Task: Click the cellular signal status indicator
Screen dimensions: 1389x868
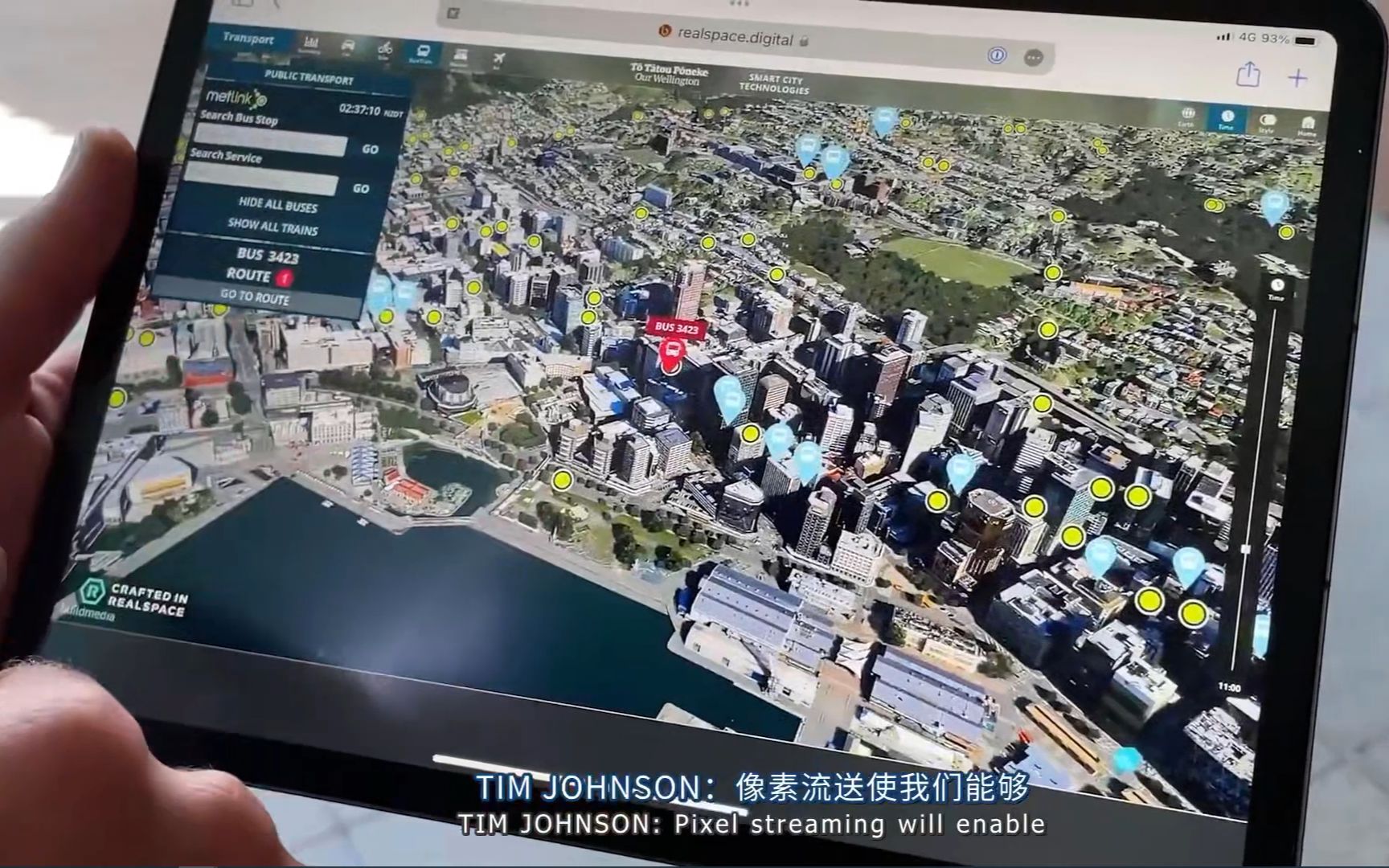Action: (1223, 36)
